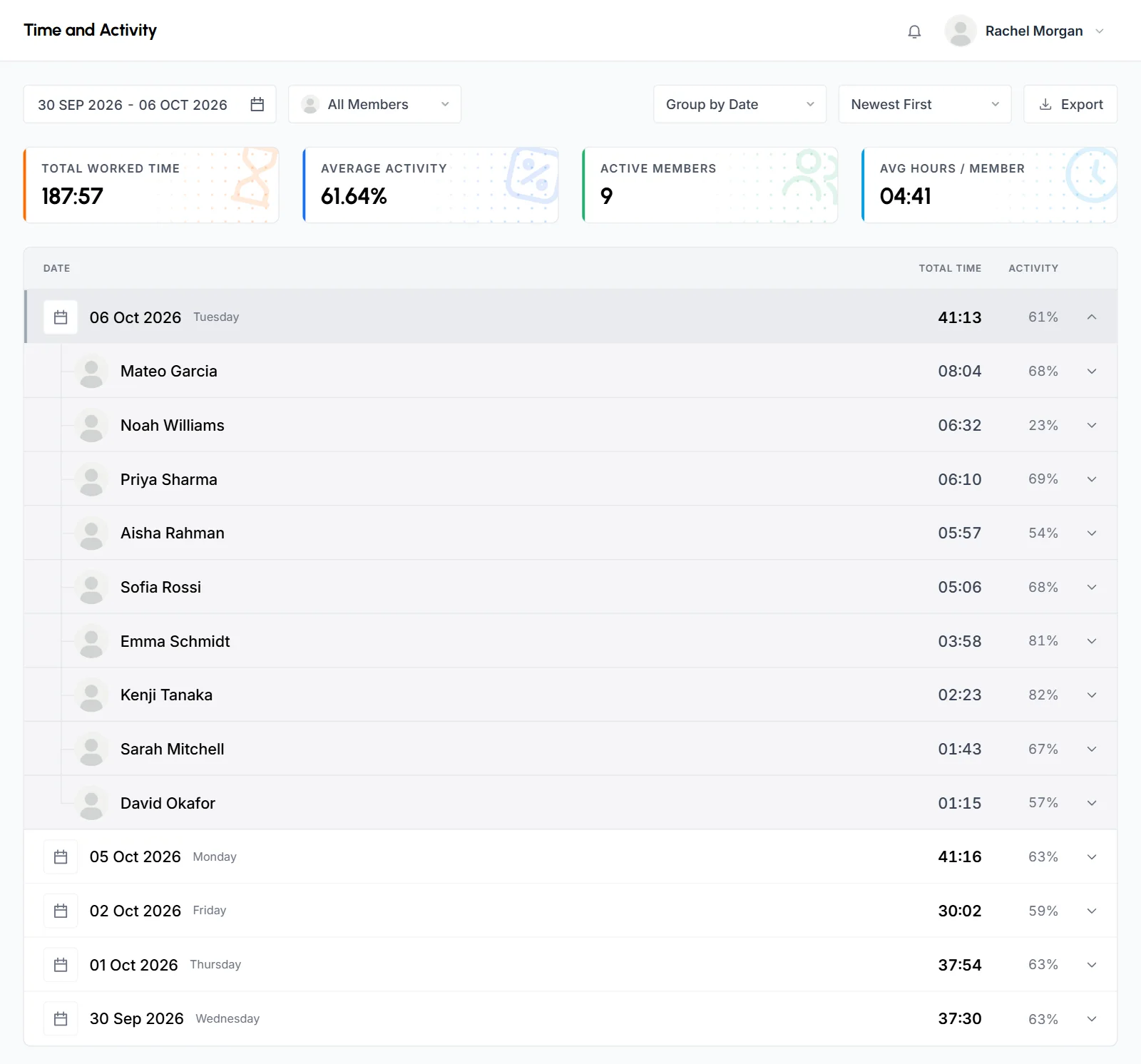This screenshot has width=1141, height=1064.
Task: Expand the 05 Oct 2026 row
Action: (1092, 856)
